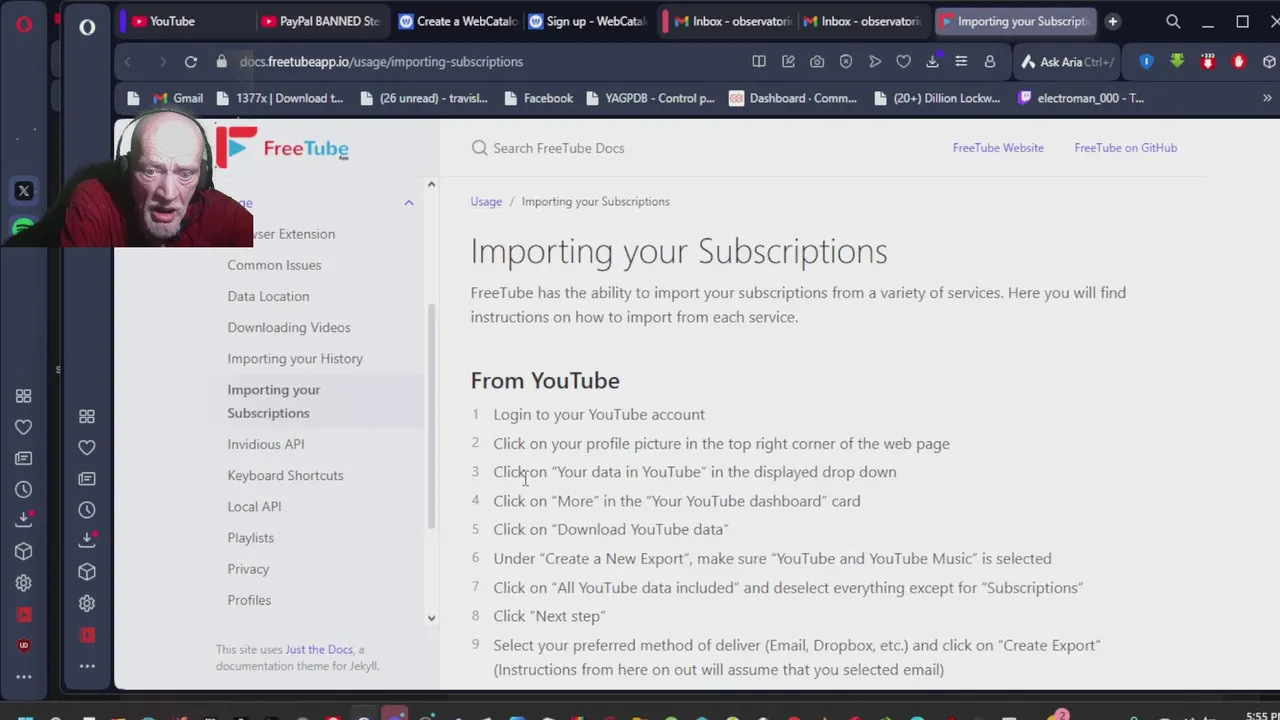Viewport: 1280px width, 720px height.
Task: Open history clock in front window sidebar
Action: pyautogui.click(x=87, y=510)
